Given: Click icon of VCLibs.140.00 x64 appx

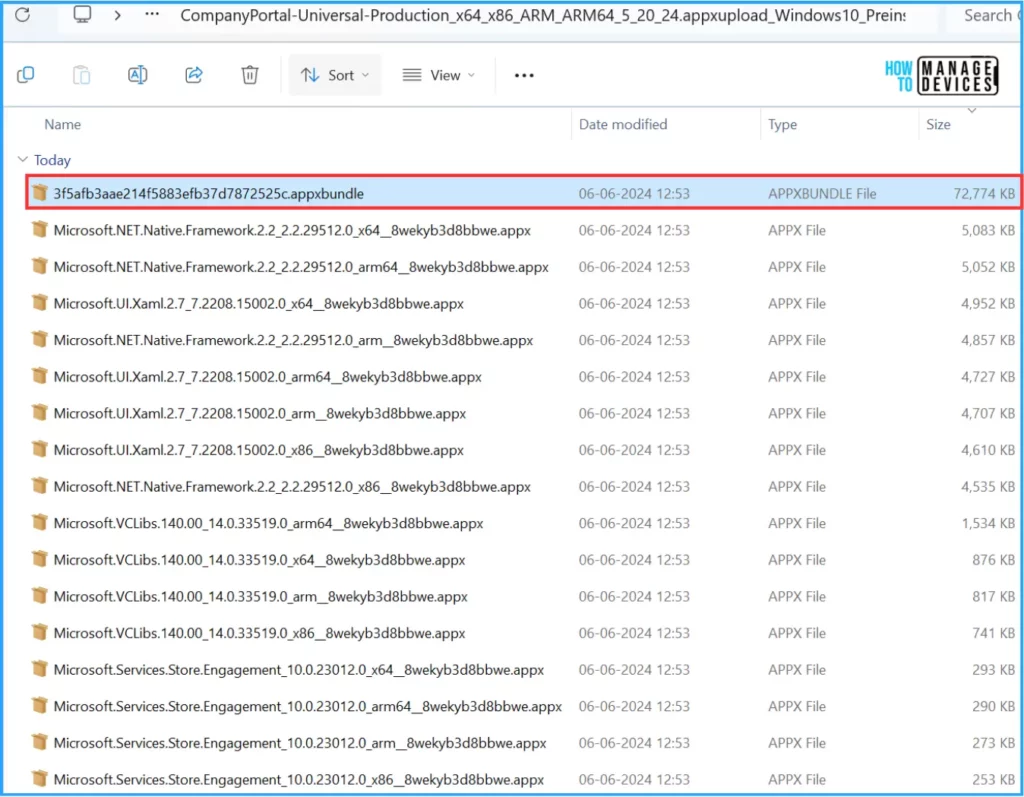Looking at the screenshot, I should coord(40,559).
